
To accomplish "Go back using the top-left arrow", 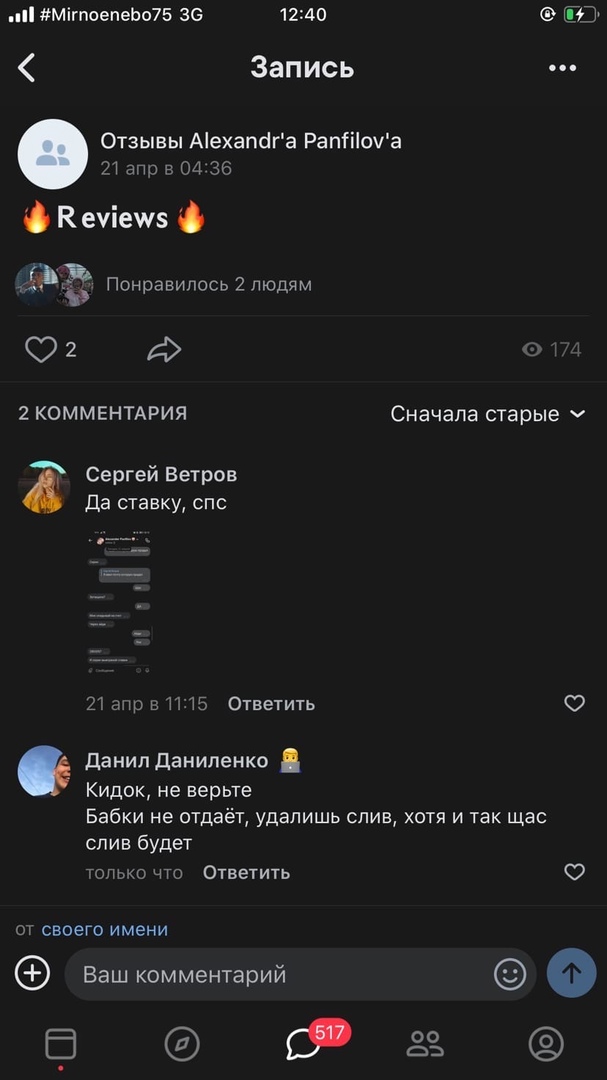I will [27, 68].
